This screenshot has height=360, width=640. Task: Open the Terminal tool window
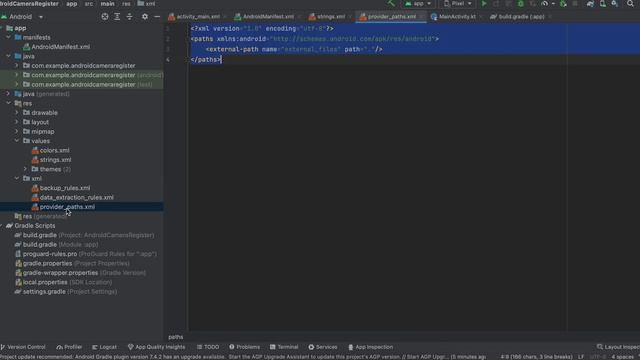[284, 347]
